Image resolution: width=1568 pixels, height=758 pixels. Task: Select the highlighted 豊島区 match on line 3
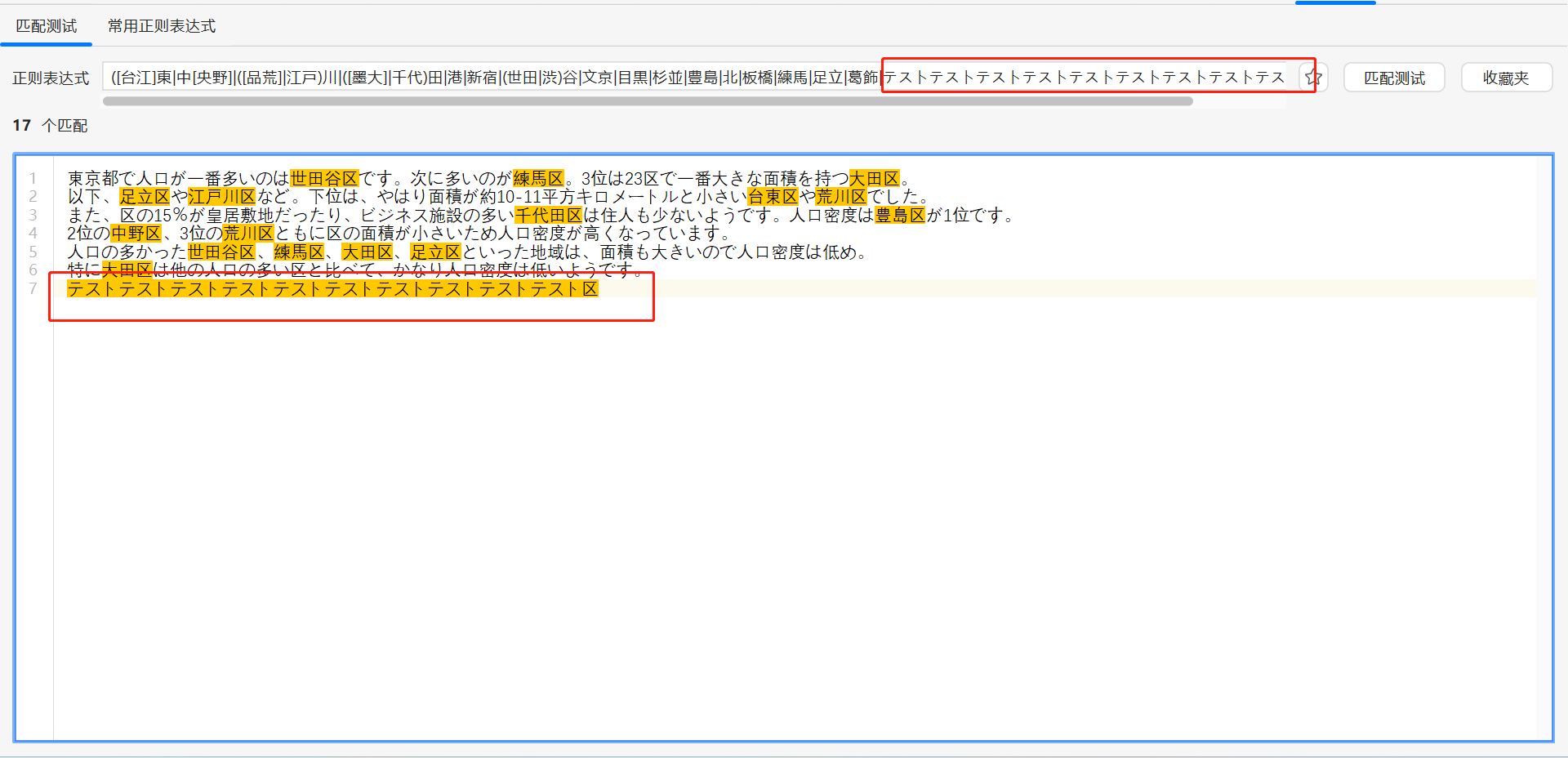point(901,215)
